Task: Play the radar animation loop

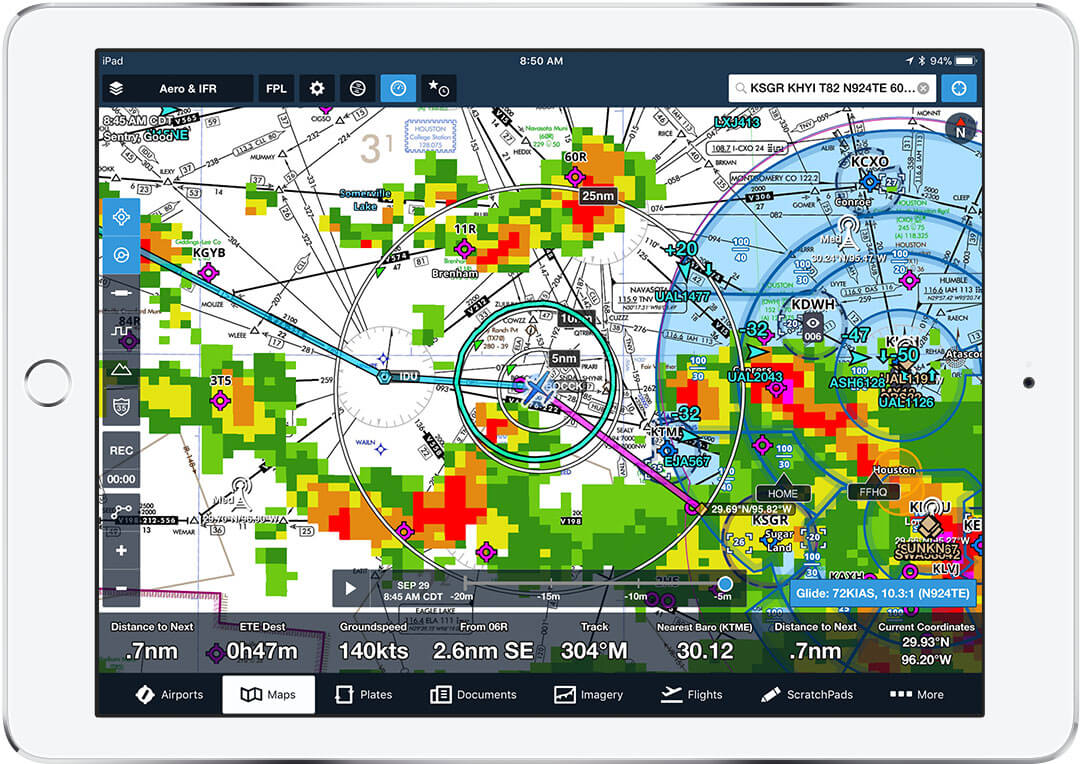Action: coord(351,588)
